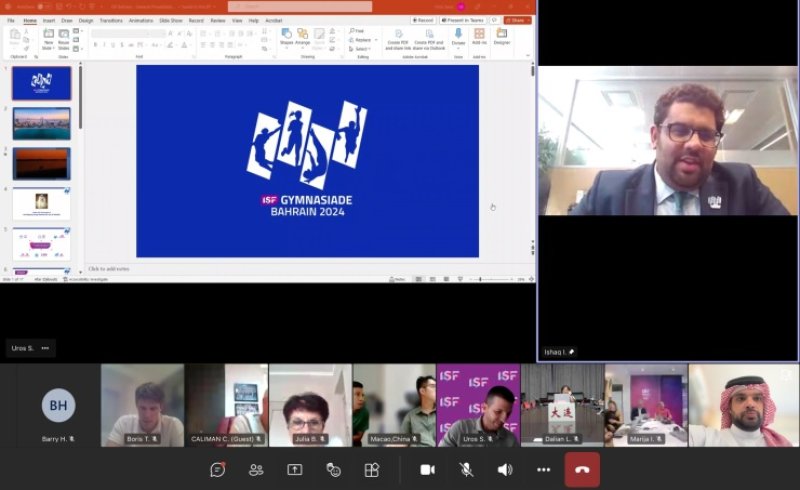The width and height of the screenshot is (800, 490).
Task: Click Find in the Editing group
Action: (x=357, y=31)
